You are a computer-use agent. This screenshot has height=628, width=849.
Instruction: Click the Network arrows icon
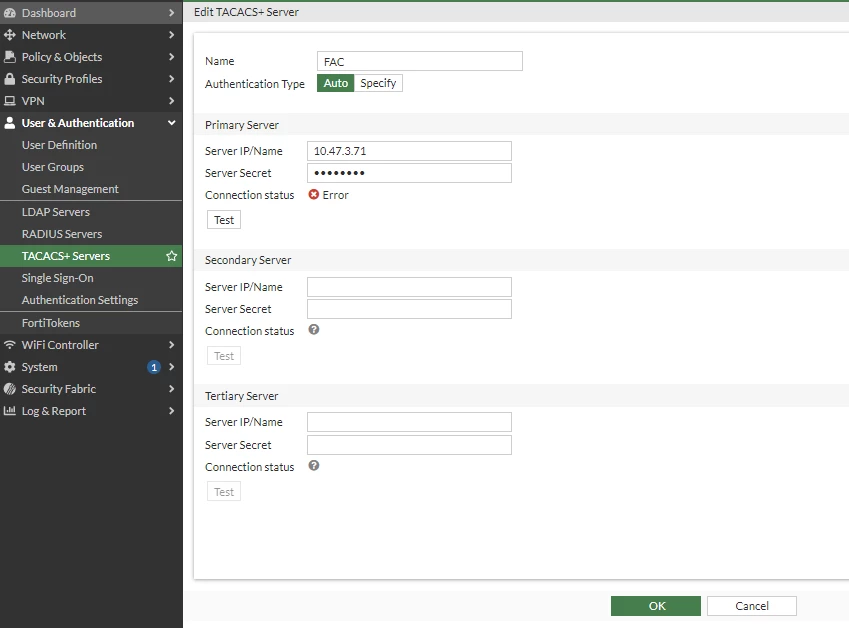tap(10, 35)
